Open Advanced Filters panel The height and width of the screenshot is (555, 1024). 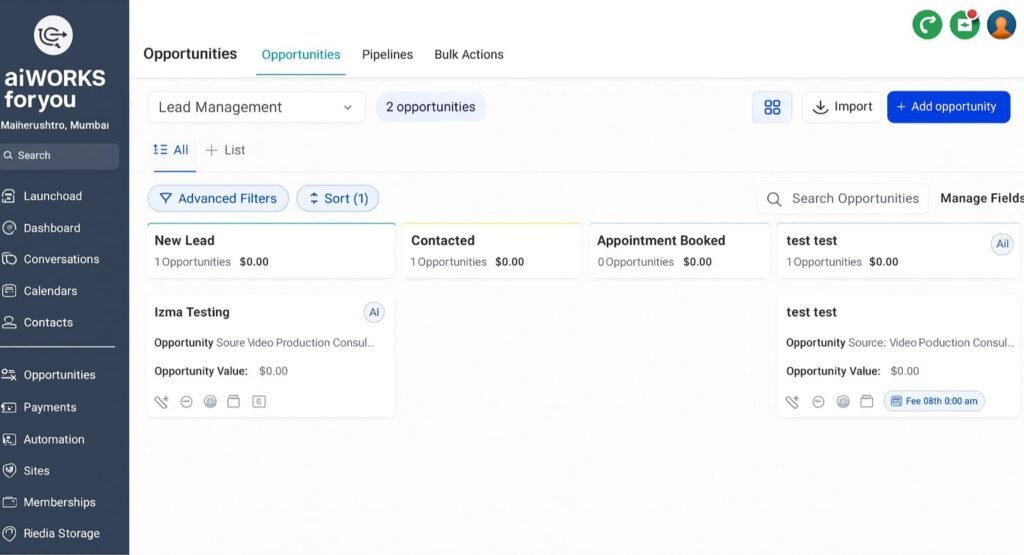pos(218,198)
